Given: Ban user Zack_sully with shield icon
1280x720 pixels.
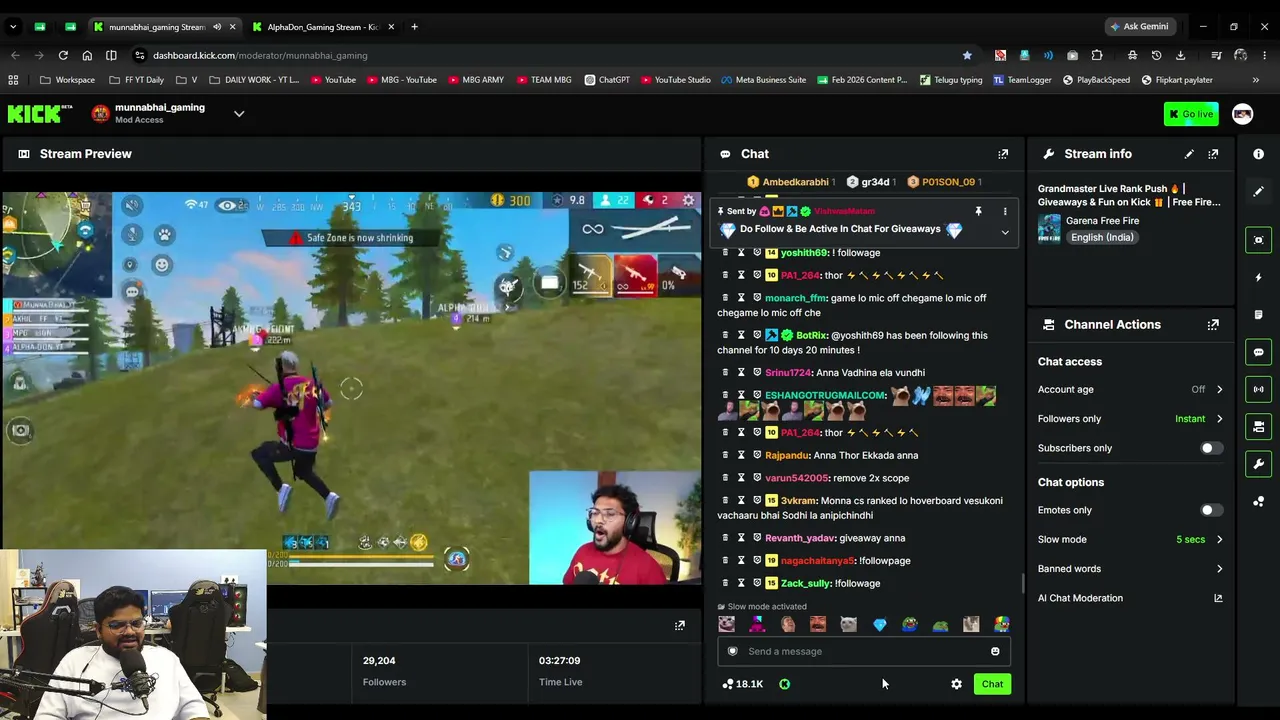Looking at the screenshot, I should [757, 583].
